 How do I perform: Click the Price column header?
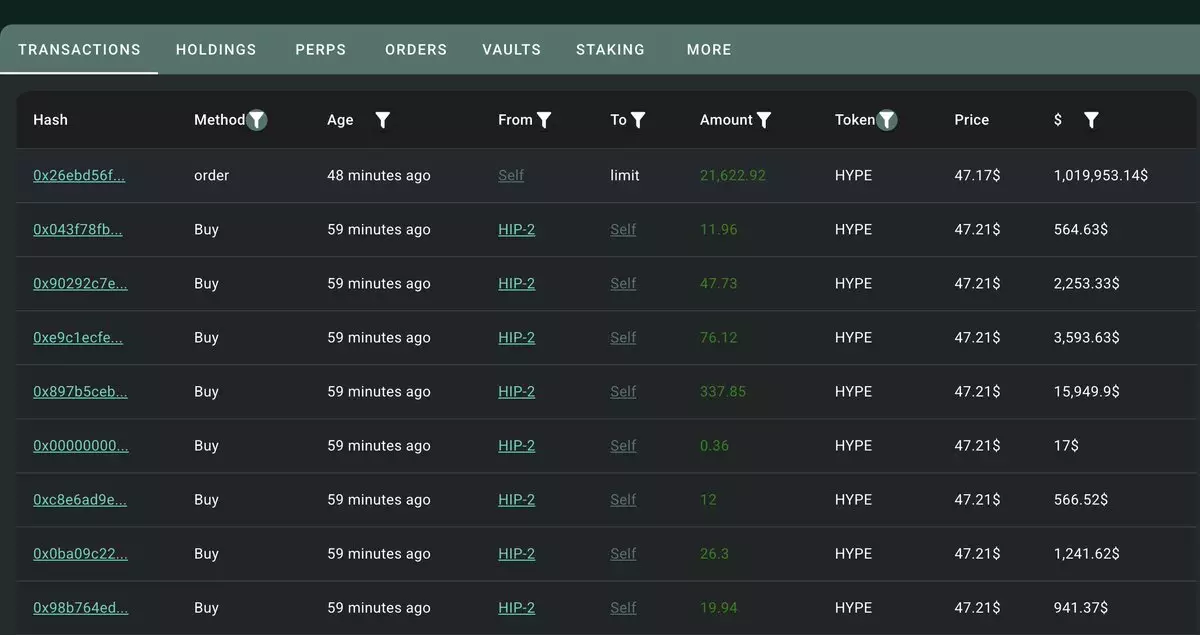971,120
